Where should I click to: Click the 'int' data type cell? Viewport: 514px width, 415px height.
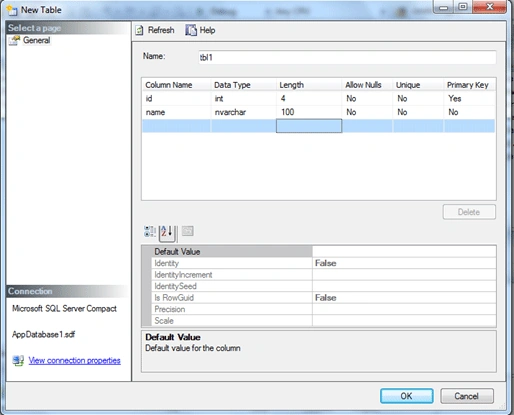[x=243, y=99]
